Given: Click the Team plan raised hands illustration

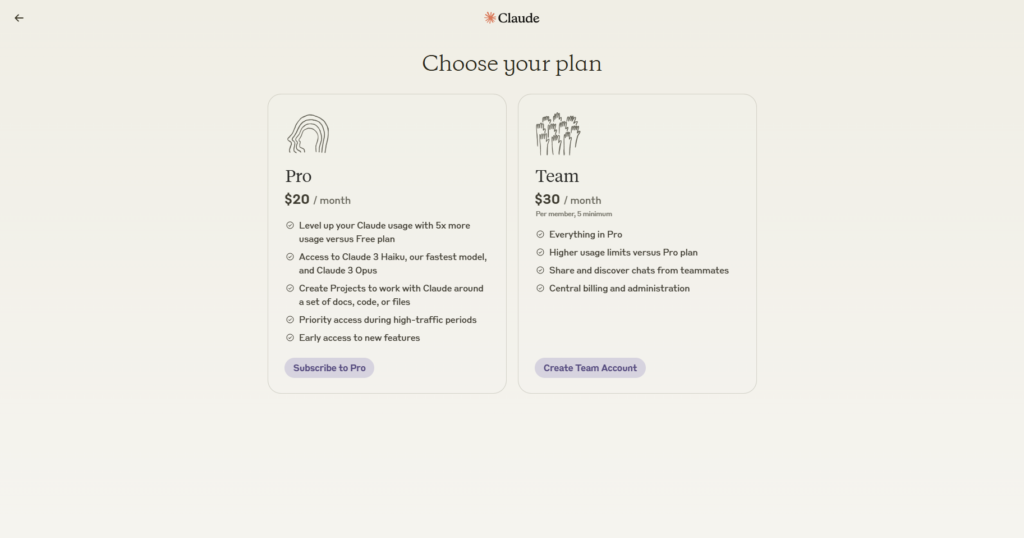Looking at the screenshot, I should pyautogui.click(x=558, y=134).
